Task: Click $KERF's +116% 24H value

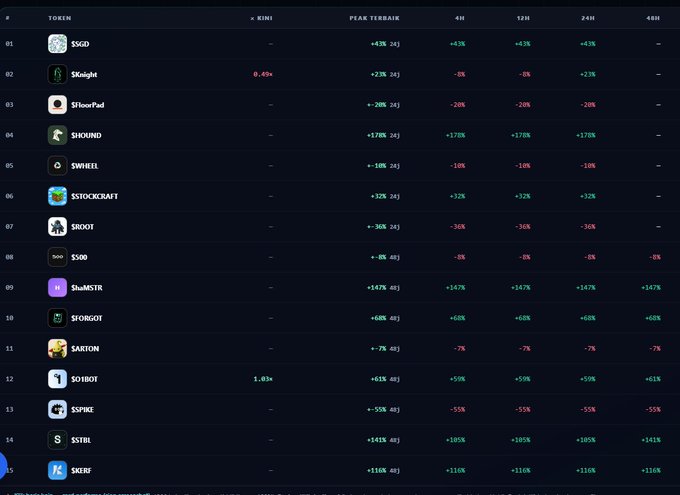Action: point(585,470)
